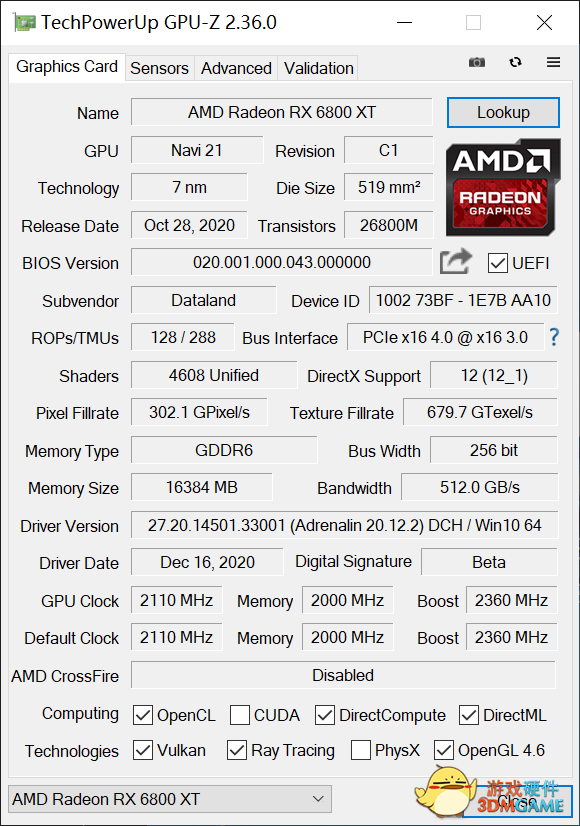Switch to the Sensors tab
Image resolution: width=580 pixels, height=826 pixels.
coord(159,68)
